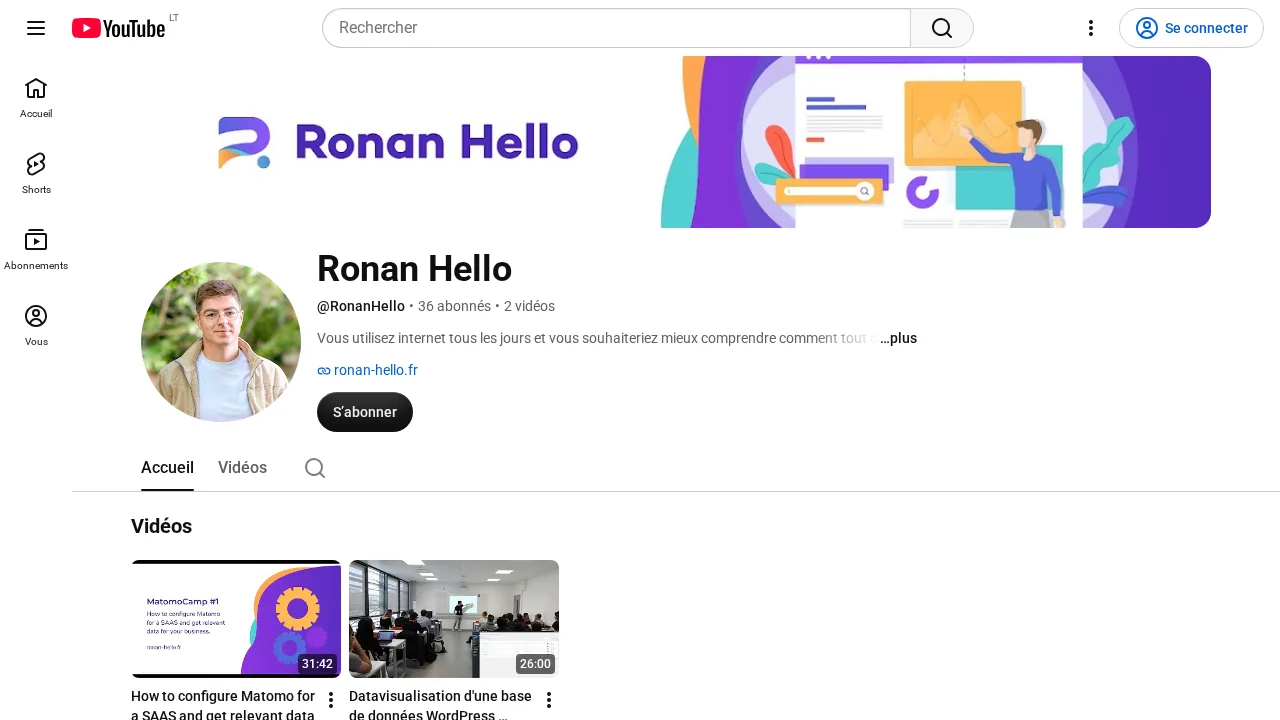Screen dimensions: 1280x720
Task: Open the MatomoCamp video thumbnail
Action: pos(236,619)
